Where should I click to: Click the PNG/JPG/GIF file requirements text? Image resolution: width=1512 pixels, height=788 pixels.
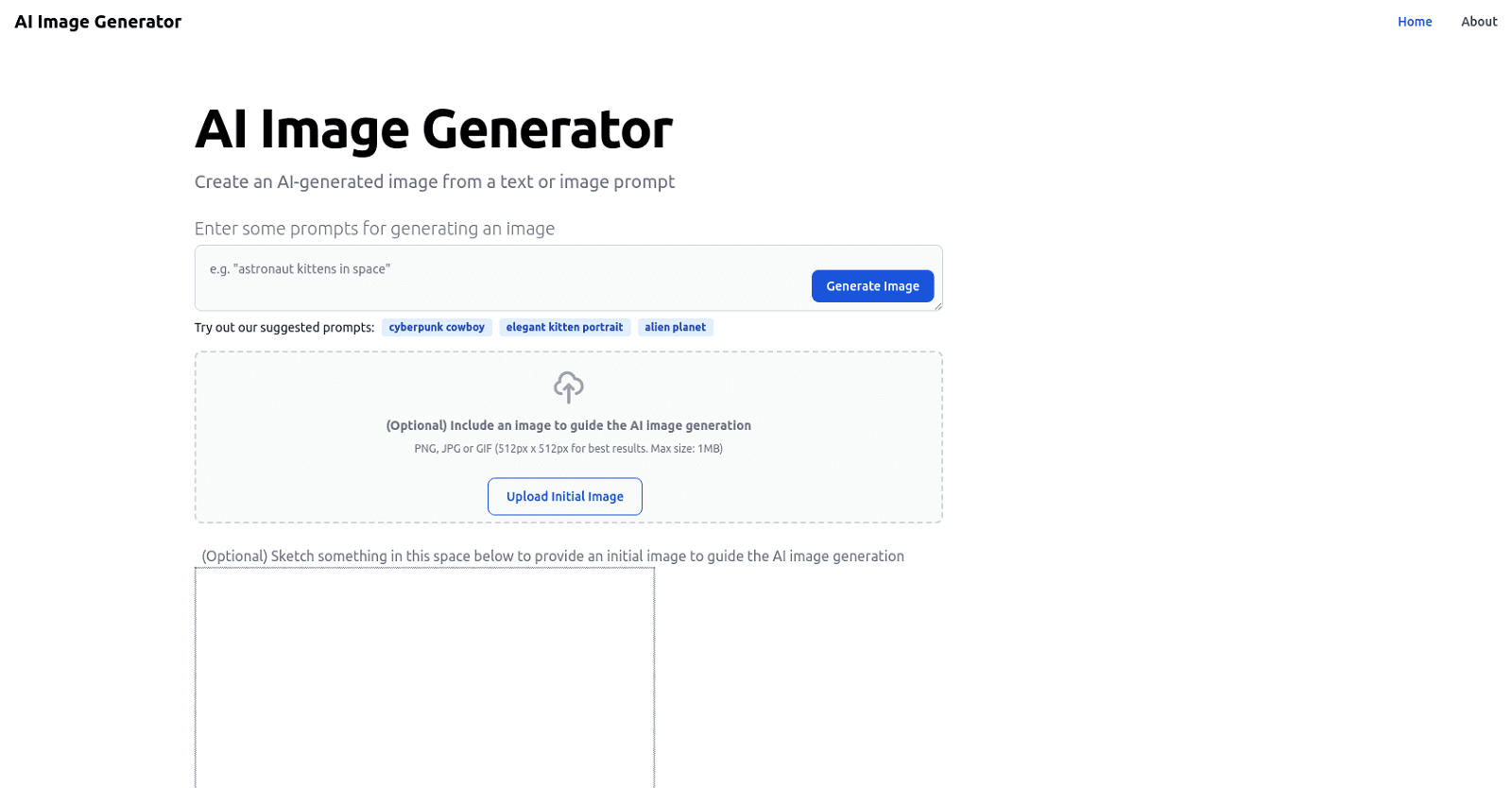(x=568, y=448)
